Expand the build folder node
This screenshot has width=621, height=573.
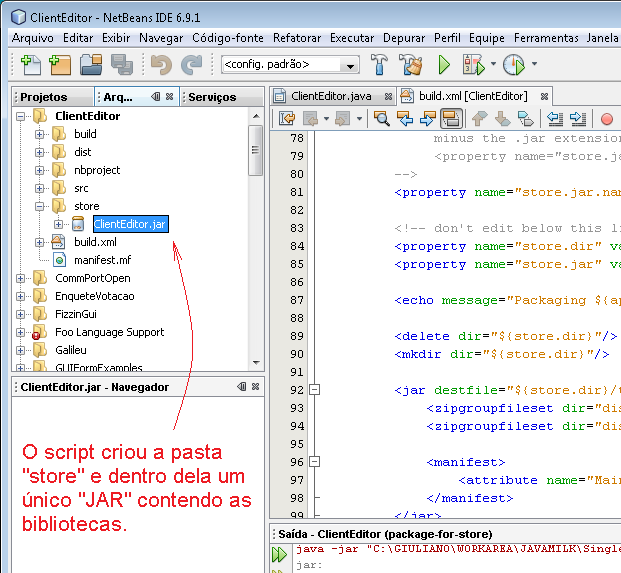click(x=39, y=134)
